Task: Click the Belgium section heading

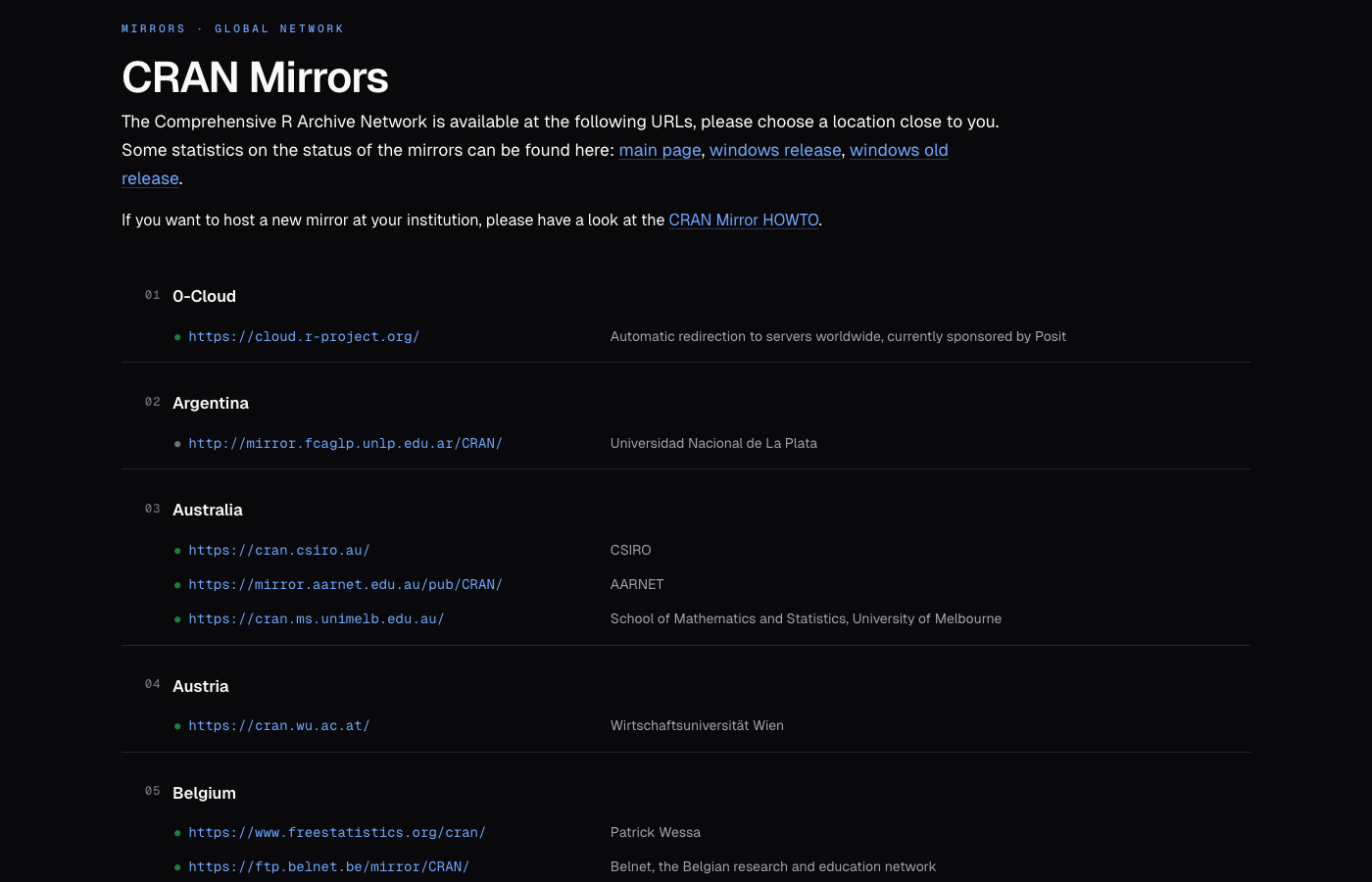Action: click(x=204, y=793)
